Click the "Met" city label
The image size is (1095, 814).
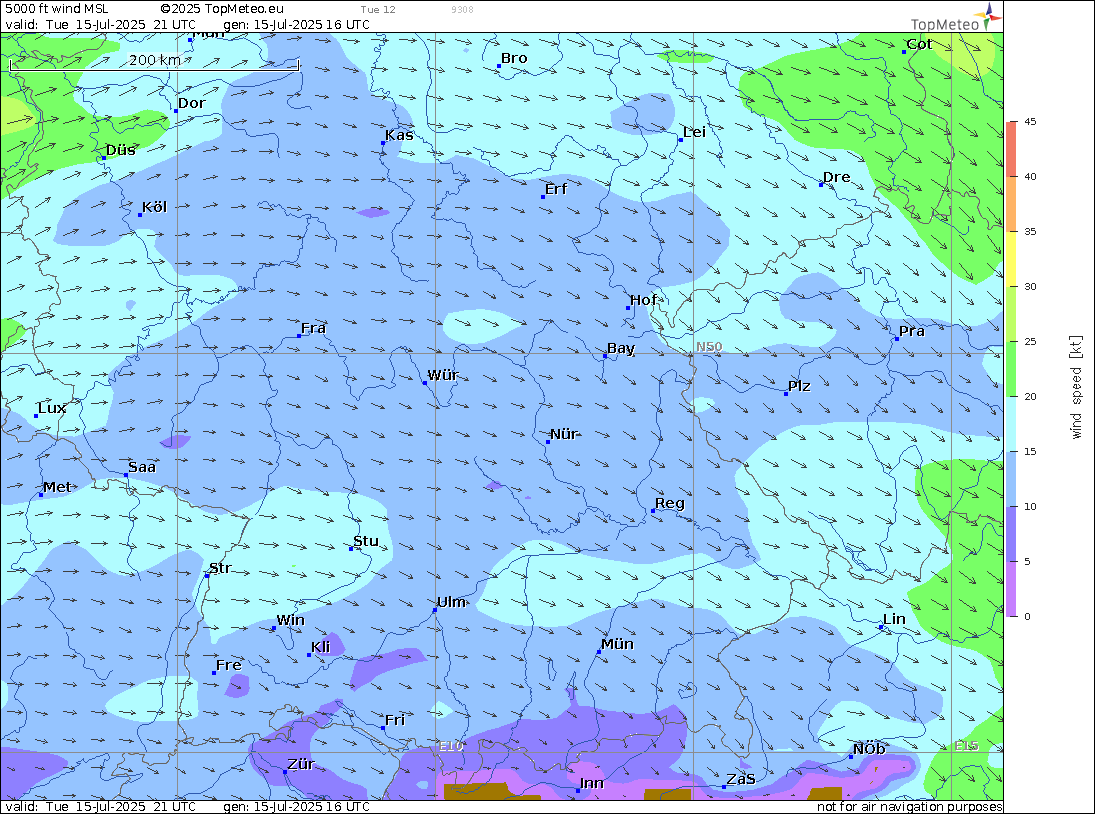(57, 487)
